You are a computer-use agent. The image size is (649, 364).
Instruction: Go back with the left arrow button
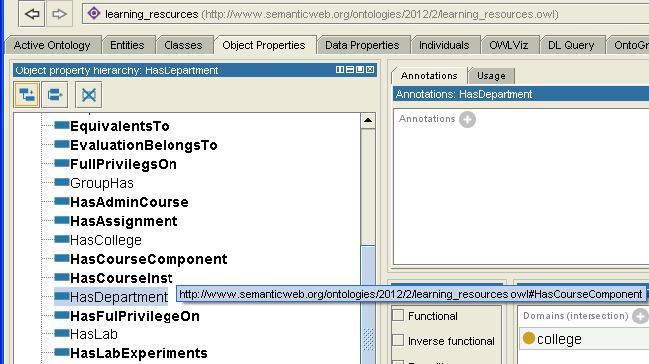coord(32,14)
